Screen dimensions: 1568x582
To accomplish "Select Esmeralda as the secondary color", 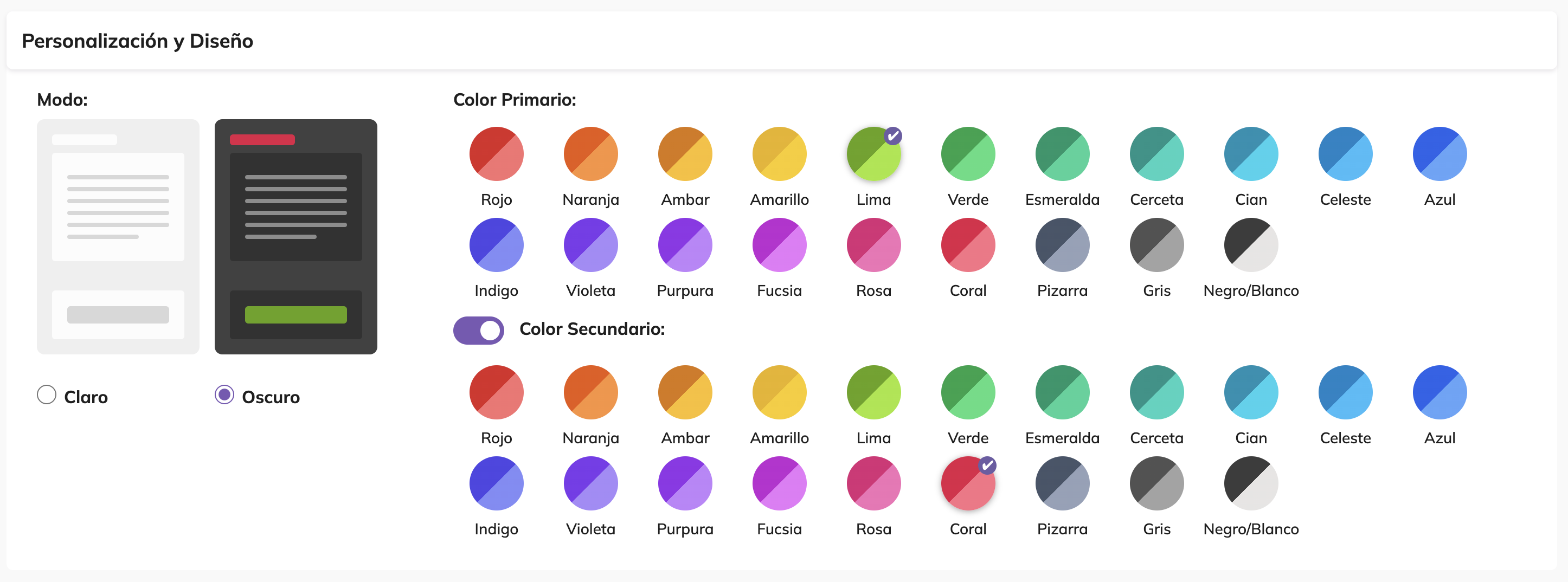I will pos(1062,392).
